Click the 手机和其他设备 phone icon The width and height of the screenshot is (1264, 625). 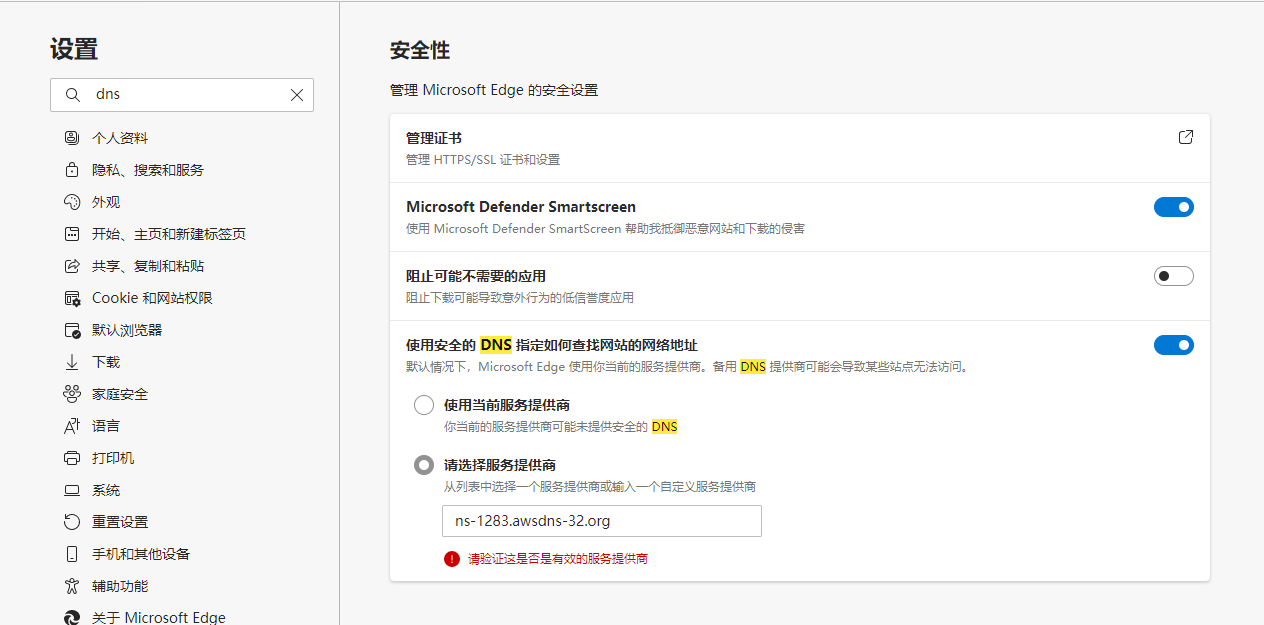tap(72, 554)
